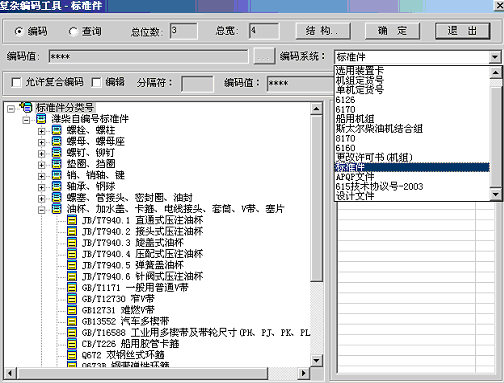This screenshot has width=504, height=383.
Task: Click the 退出 button
Action: [x=462, y=31]
